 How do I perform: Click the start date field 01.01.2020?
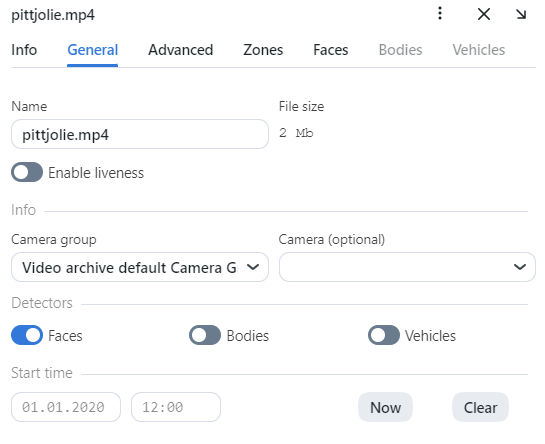(x=66, y=407)
